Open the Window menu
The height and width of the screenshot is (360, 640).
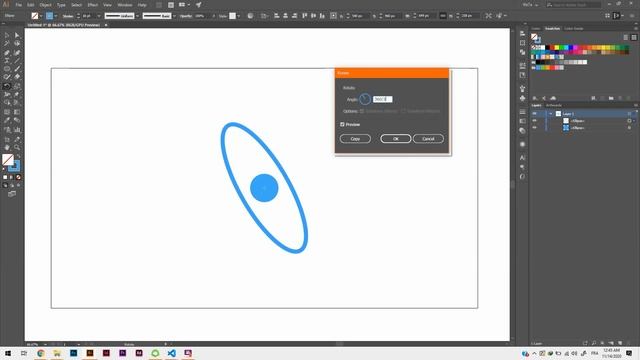(125, 5)
